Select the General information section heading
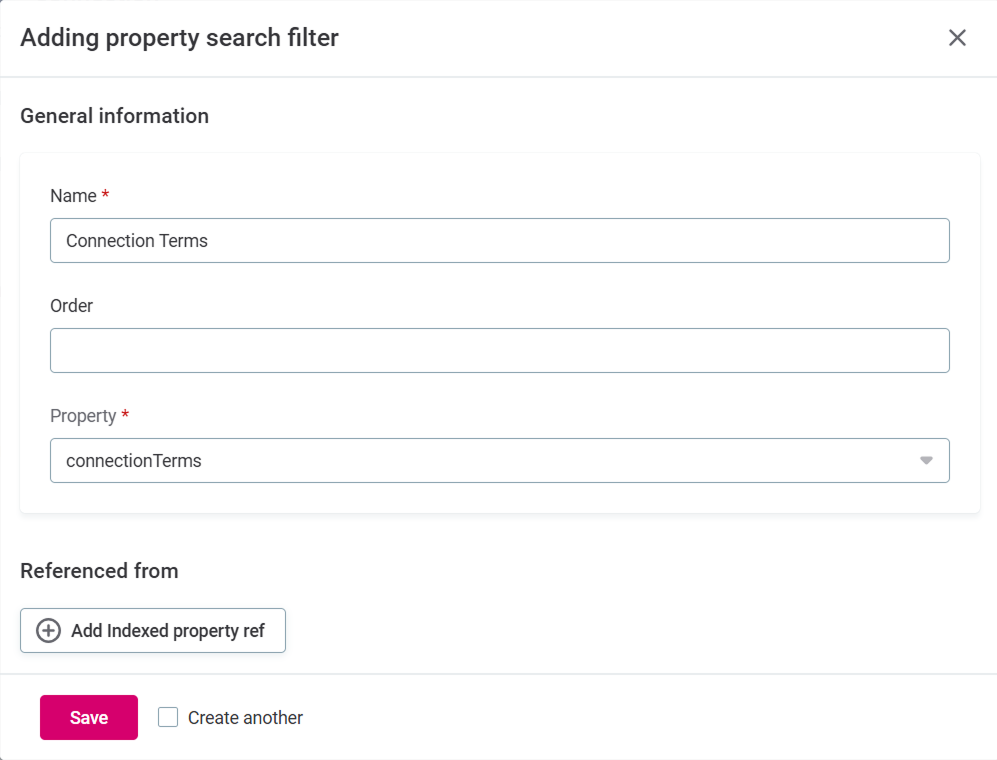This screenshot has height=760, width=997. coord(114,116)
